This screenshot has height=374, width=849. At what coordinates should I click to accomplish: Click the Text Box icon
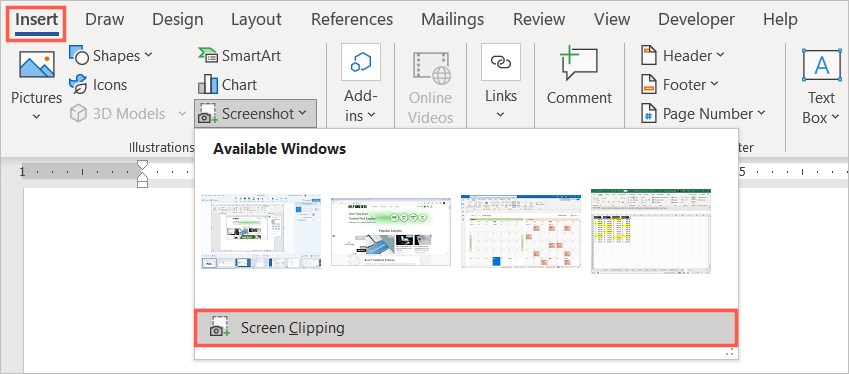[821, 65]
